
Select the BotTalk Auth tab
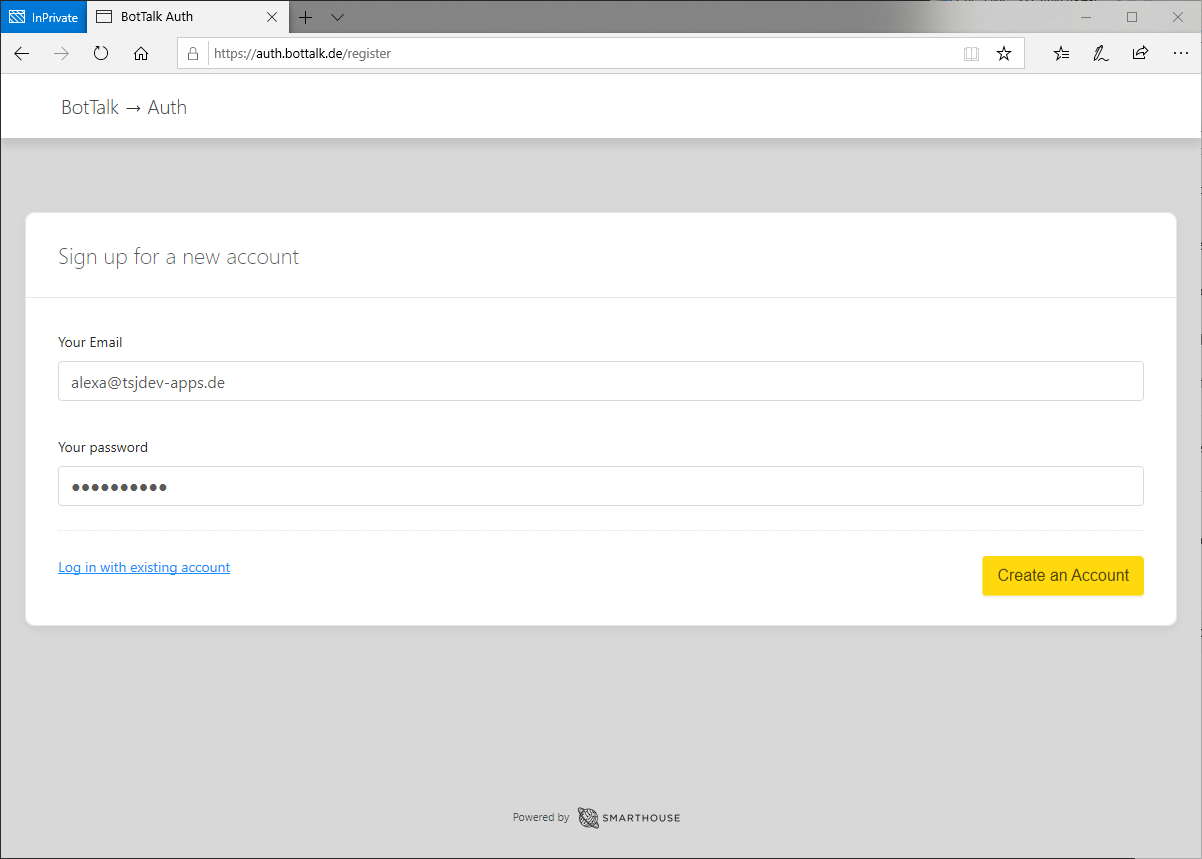170,17
